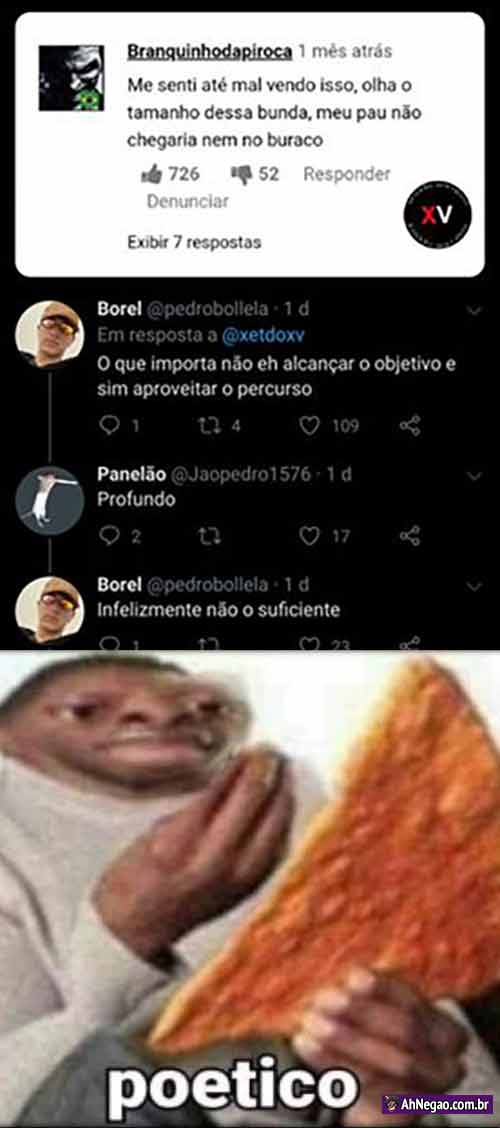The height and width of the screenshot is (1128, 500).
Task: Open options chevron on Panelão's tweet
Action: [x=474, y=476]
